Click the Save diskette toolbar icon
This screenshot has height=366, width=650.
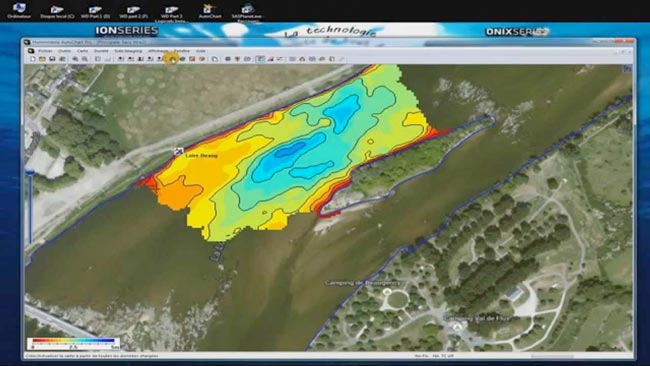(52, 59)
